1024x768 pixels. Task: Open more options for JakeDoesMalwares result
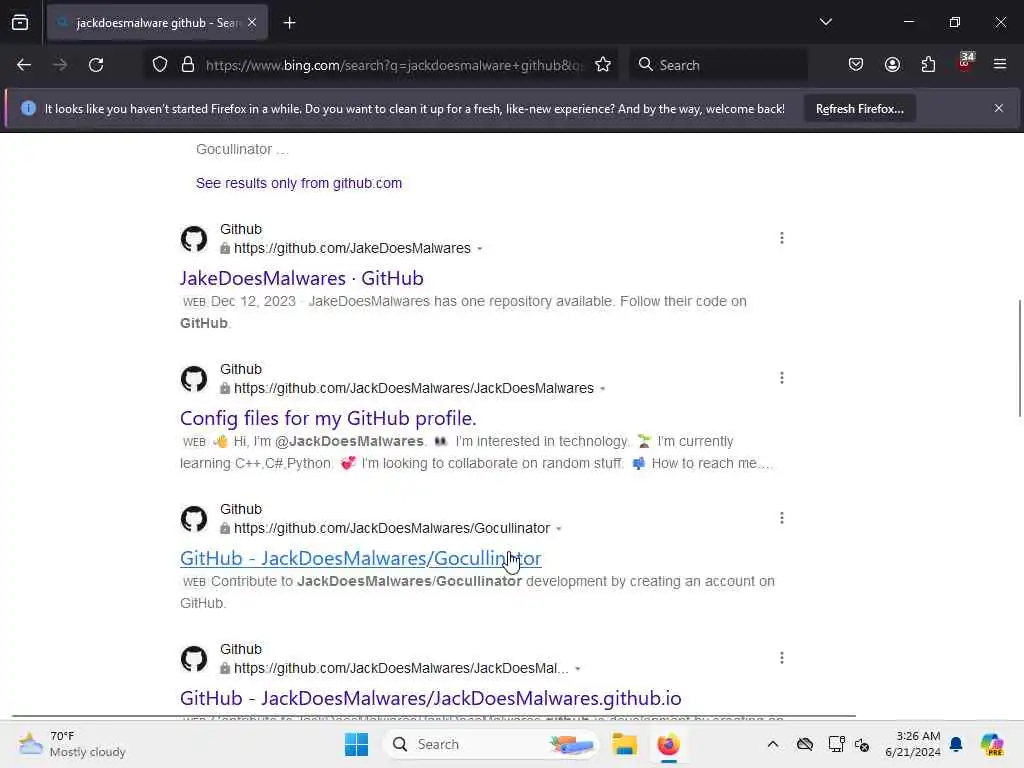click(782, 238)
